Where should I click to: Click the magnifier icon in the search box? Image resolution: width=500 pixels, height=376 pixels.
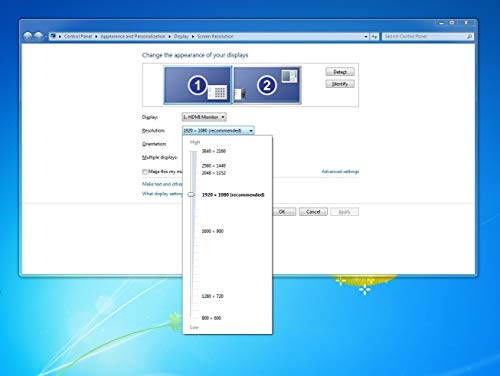tap(469, 36)
